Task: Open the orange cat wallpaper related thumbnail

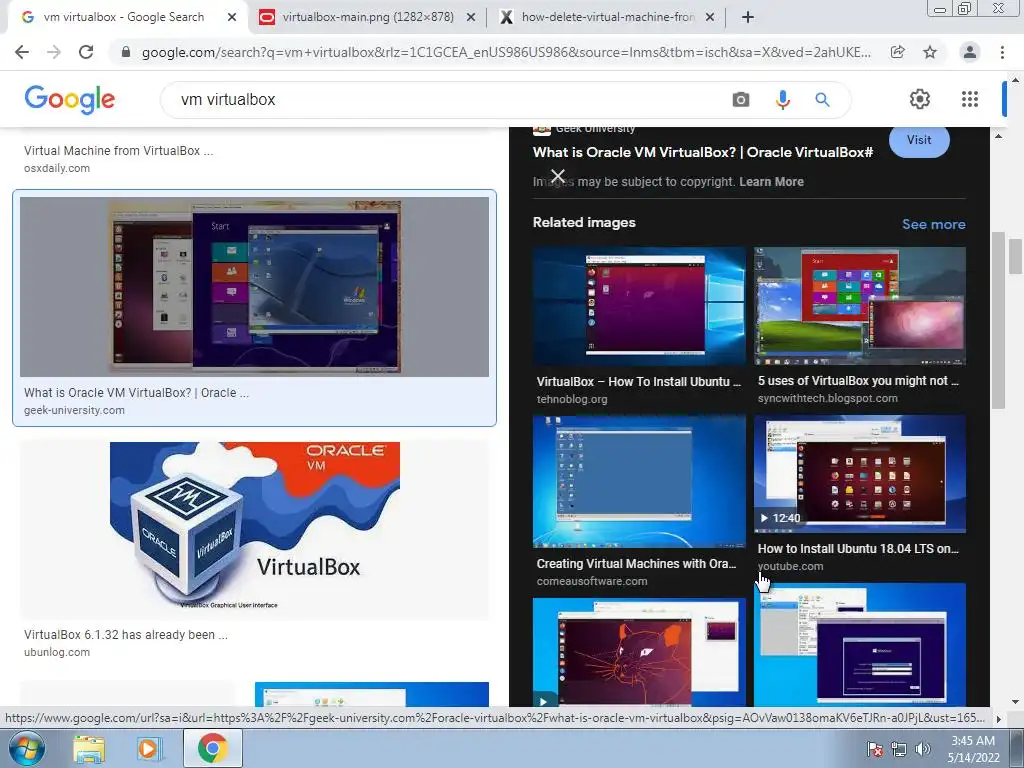Action: click(x=639, y=652)
